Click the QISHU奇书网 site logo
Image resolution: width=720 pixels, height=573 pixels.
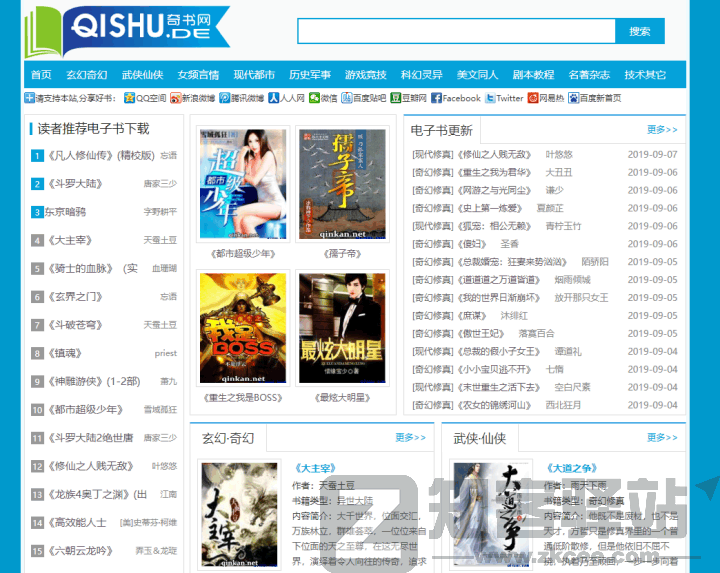coord(125,31)
